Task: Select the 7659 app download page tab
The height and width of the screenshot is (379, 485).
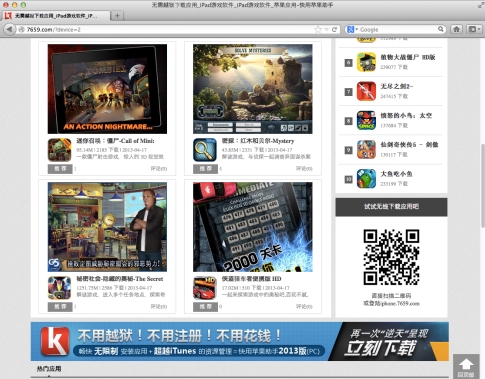Action: pos(56,16)
